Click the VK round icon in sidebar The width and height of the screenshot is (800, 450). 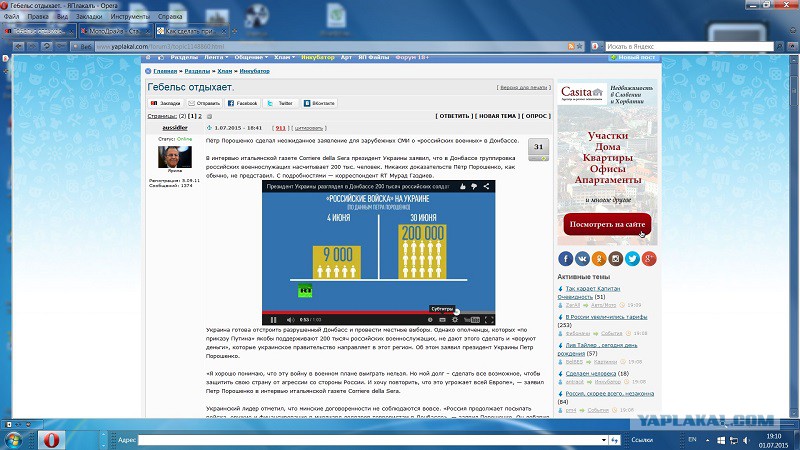582,259
